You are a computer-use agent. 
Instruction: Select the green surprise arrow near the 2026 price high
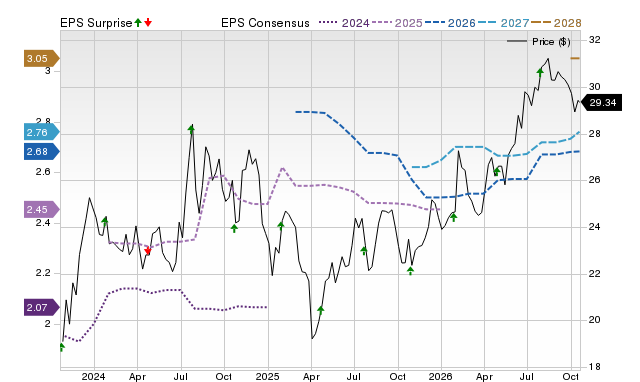[x=540, y=72]
